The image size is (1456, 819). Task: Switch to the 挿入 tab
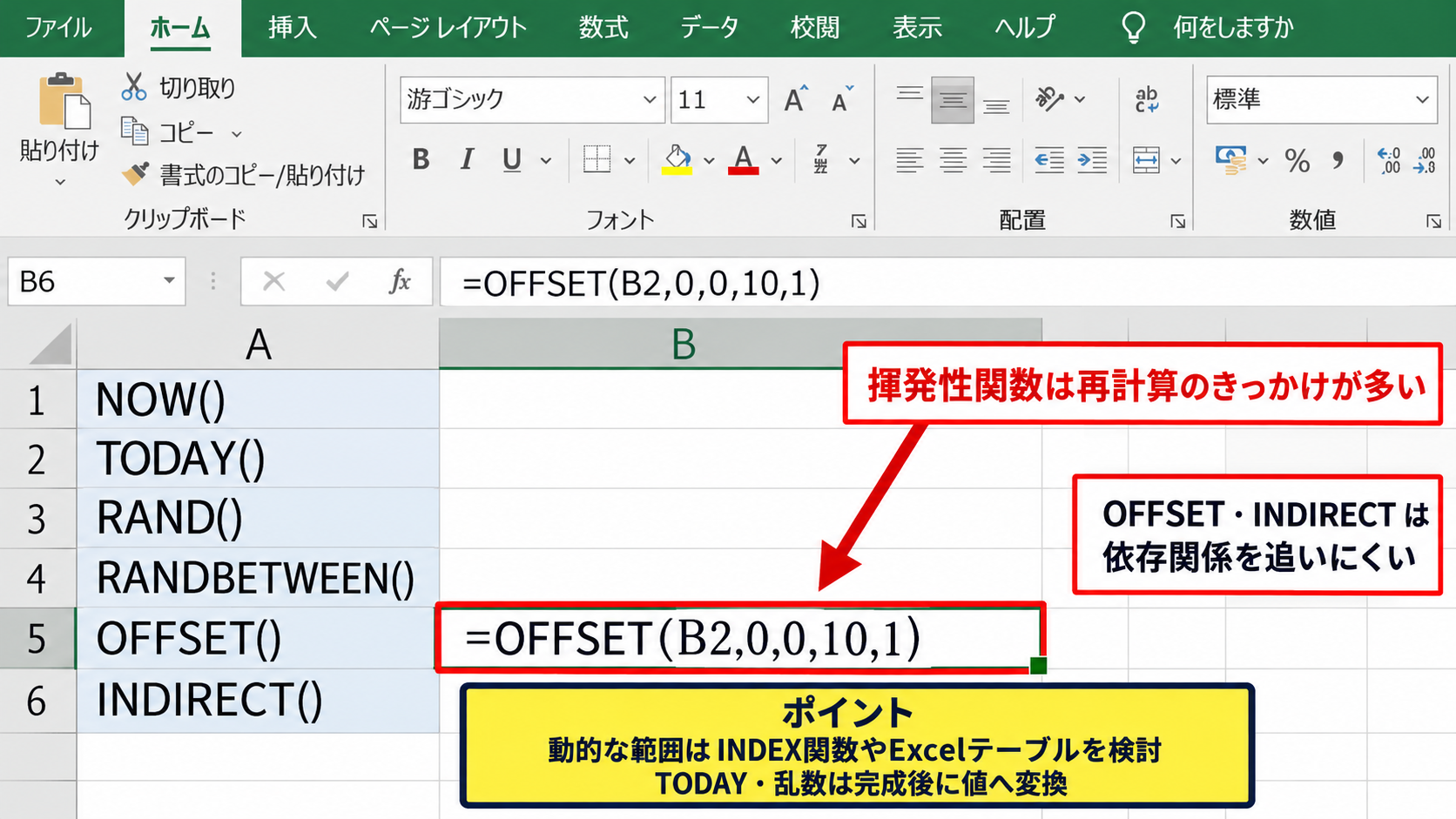(x=292, y=28)
